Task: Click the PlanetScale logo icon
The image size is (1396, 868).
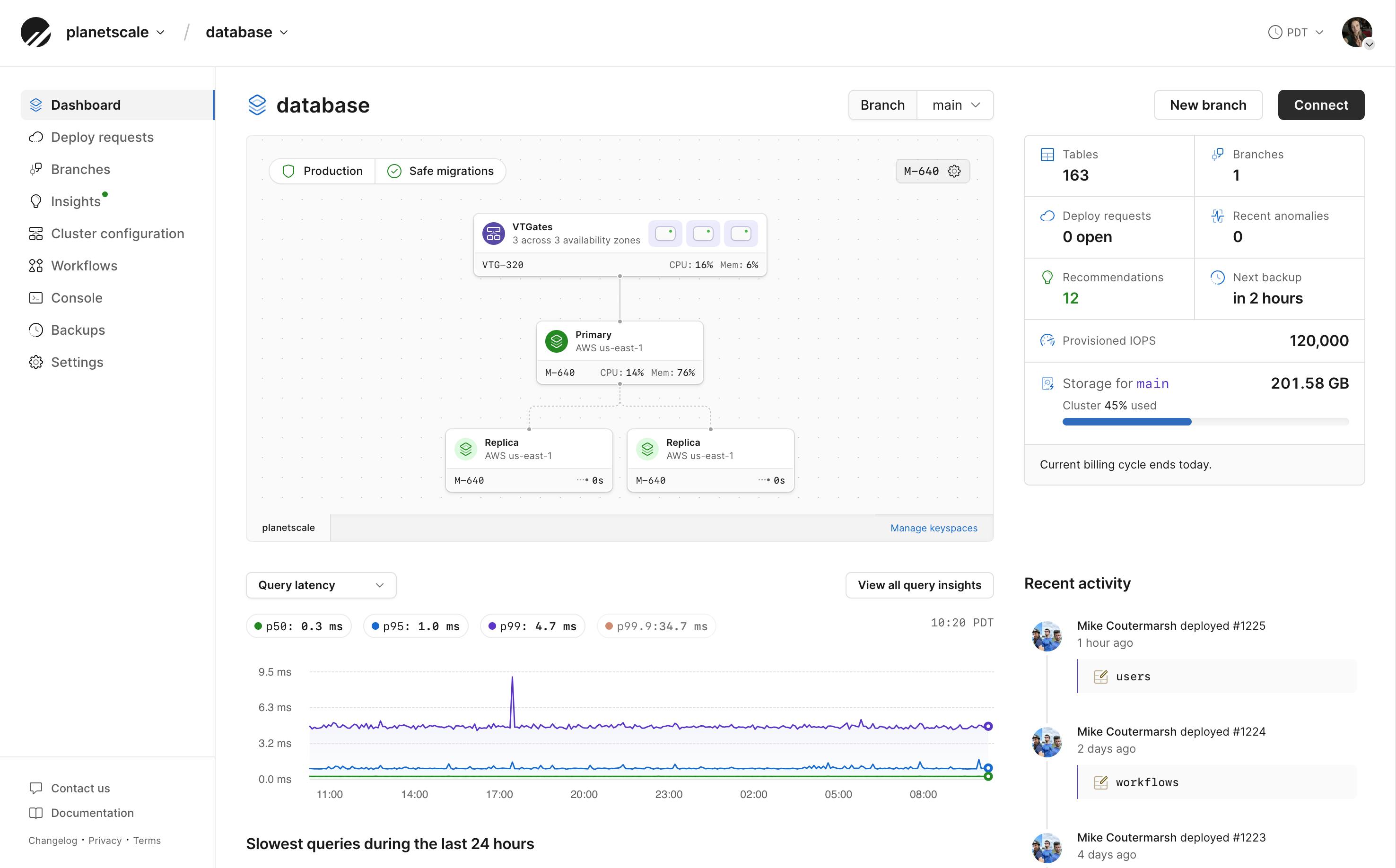Action: pyautogui.click(x=35, y=32)
